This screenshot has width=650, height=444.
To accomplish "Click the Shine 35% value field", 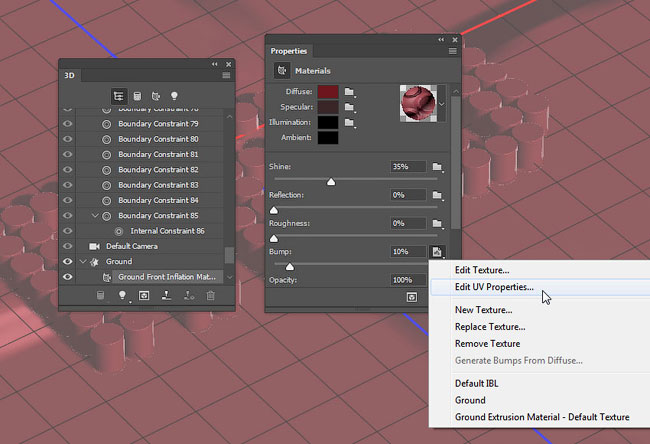I will (x=408, y=167).
